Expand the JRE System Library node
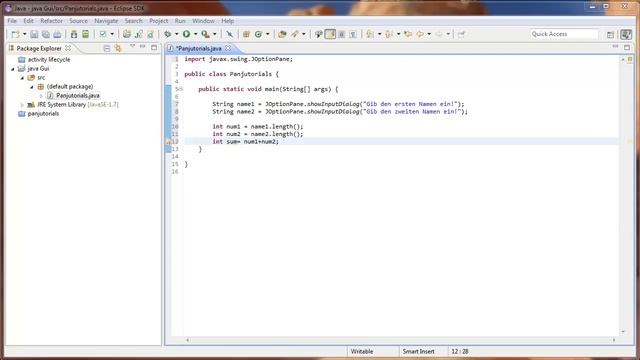 click(22, 105)
